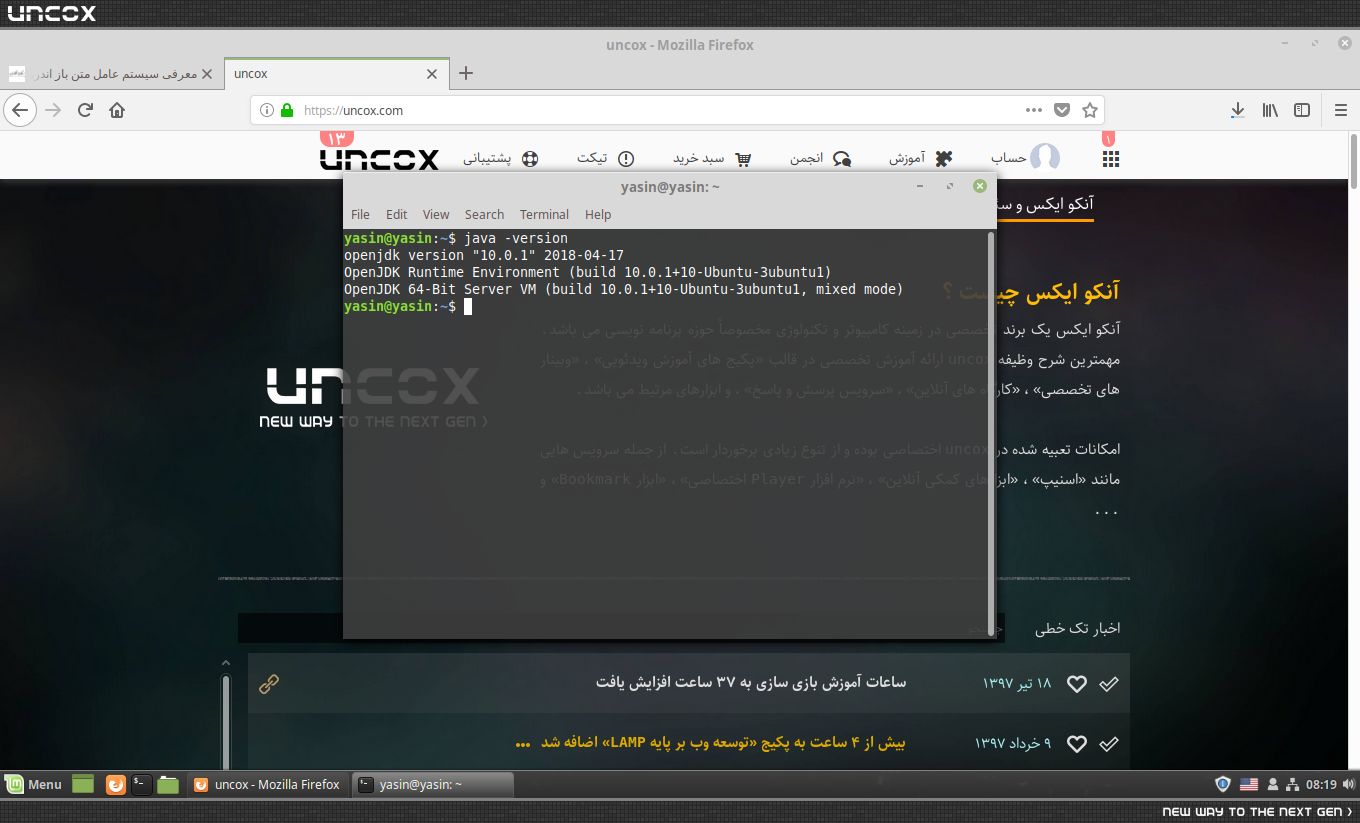Close the first Persian-titled browser tab
Viewport: 1360px width, 823px height.
(207, 74)
